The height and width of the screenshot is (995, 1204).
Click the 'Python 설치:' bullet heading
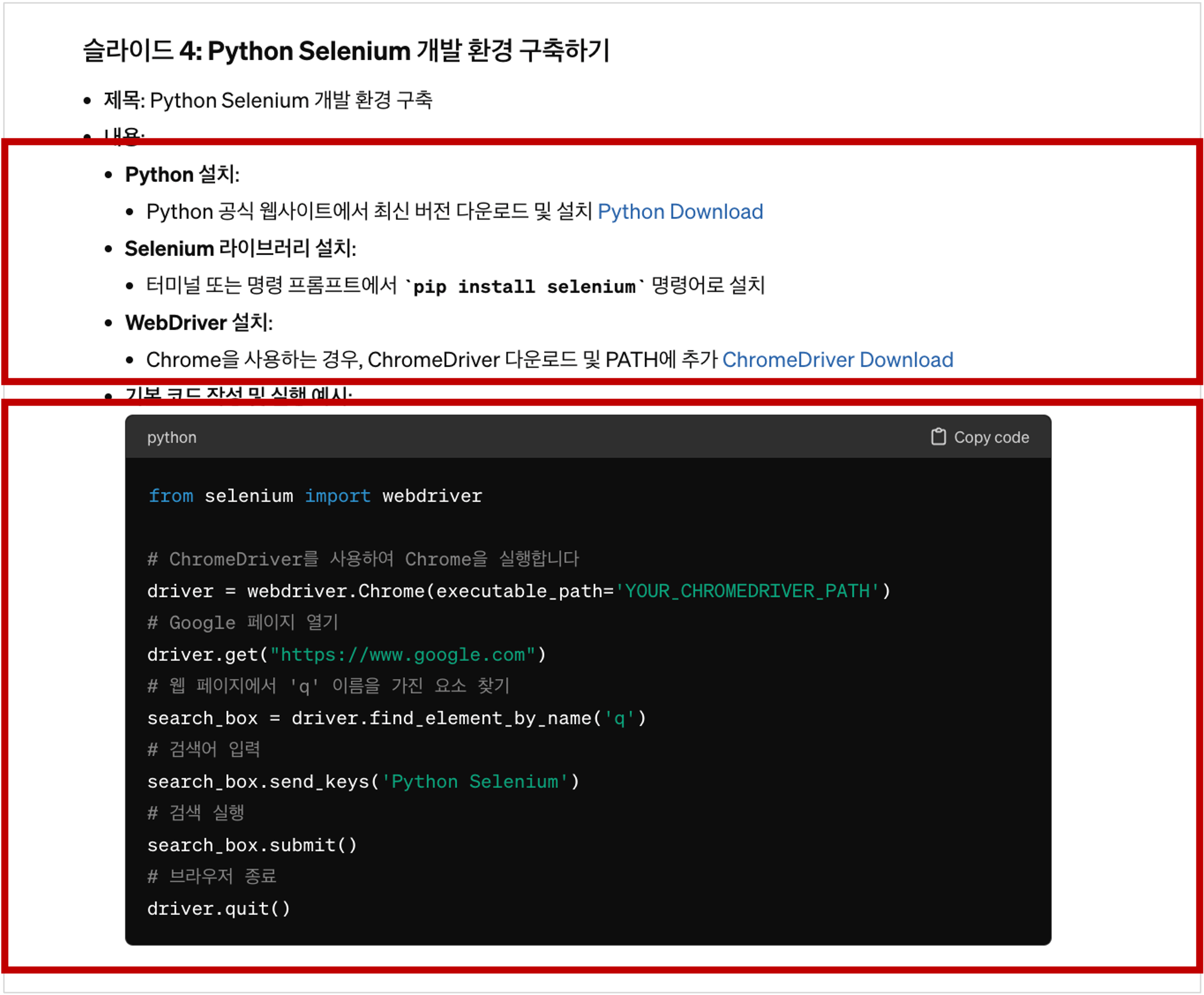click(x=182, y=175)
